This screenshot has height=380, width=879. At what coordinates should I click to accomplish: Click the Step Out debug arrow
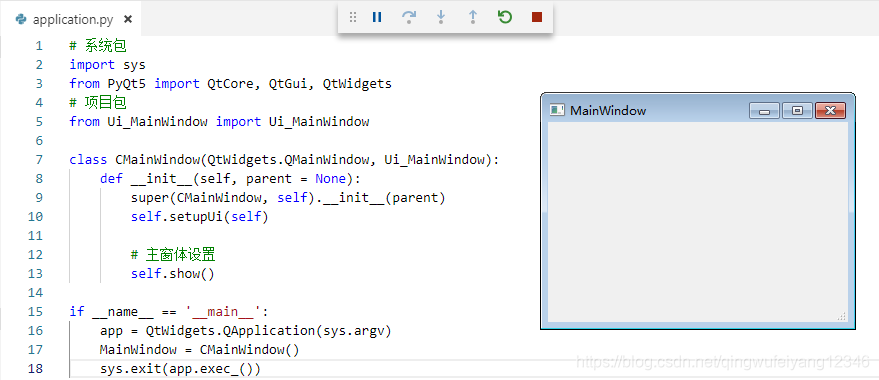pyautogui.click(x=473, y=17)
